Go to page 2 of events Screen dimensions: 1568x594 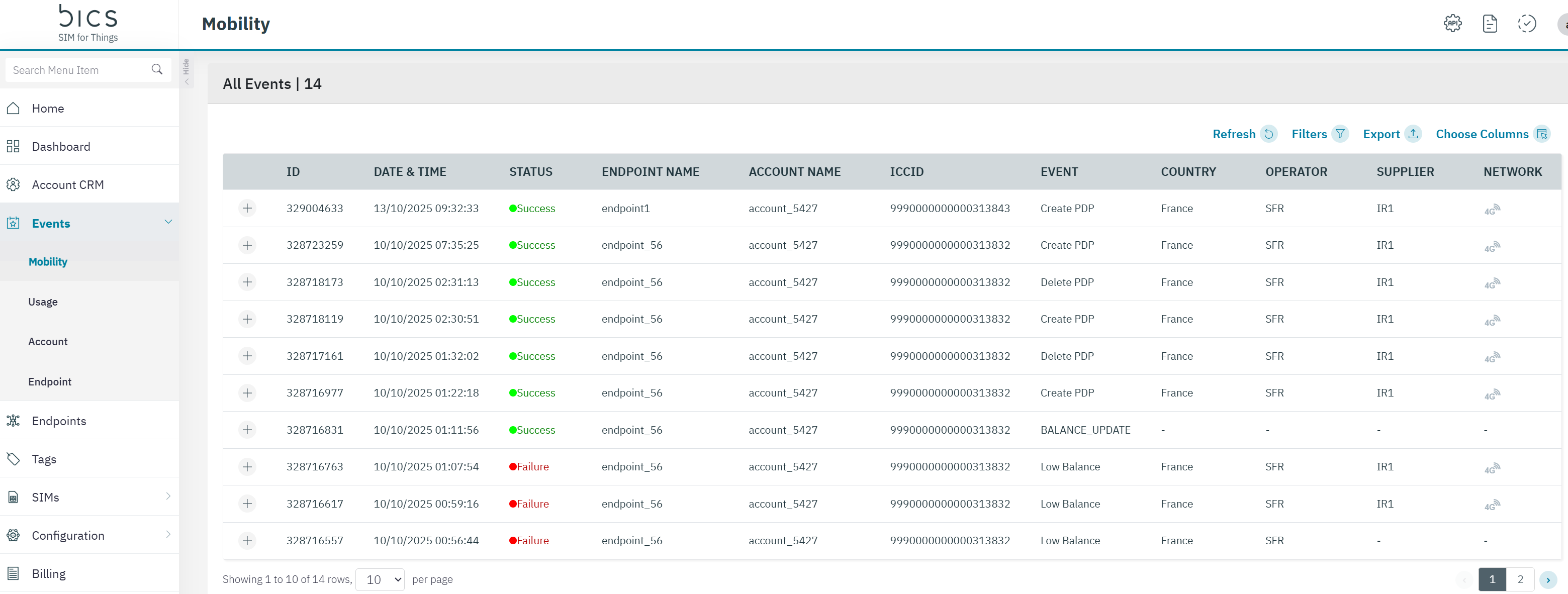1520,579
